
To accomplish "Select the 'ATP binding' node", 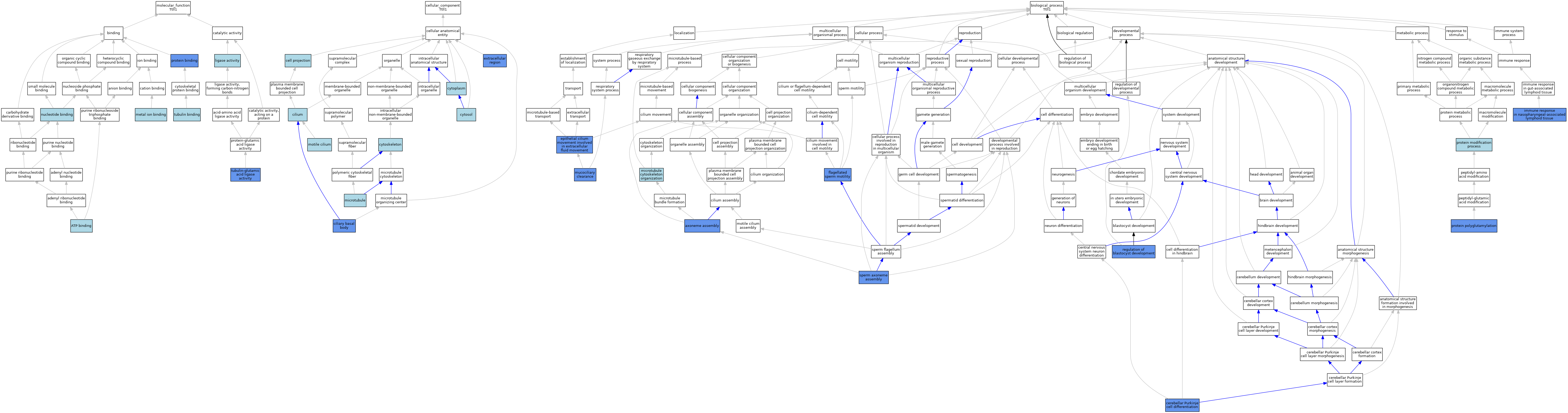I will 81,226.
